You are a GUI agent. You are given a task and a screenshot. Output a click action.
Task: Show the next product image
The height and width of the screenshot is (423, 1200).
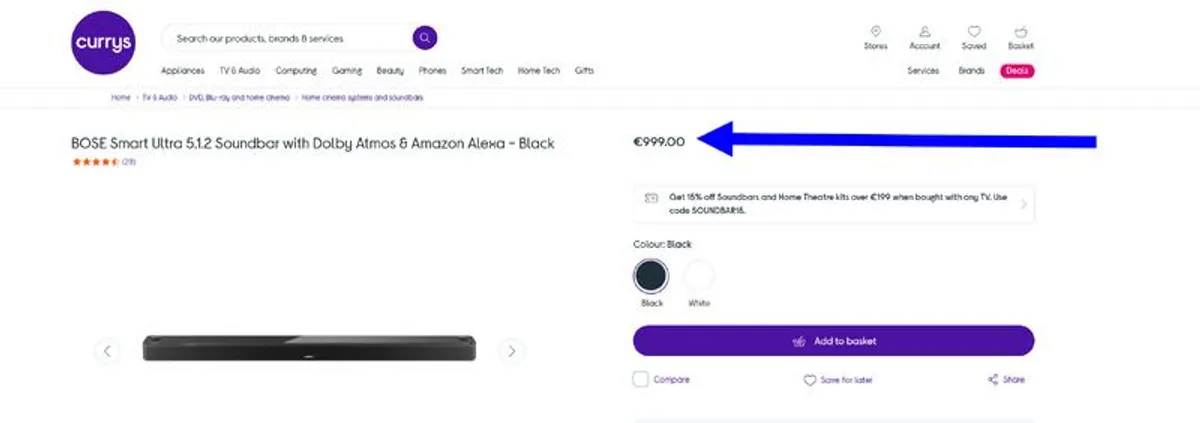coord(512,350)
